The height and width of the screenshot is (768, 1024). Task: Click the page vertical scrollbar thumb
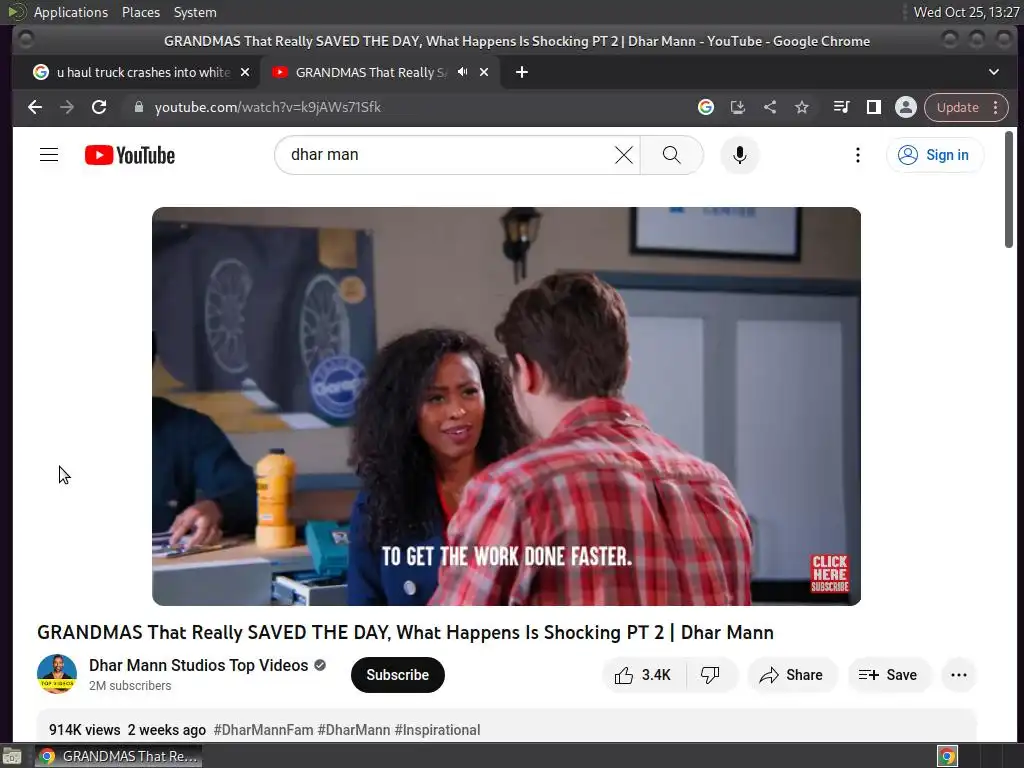point(1008,189)
